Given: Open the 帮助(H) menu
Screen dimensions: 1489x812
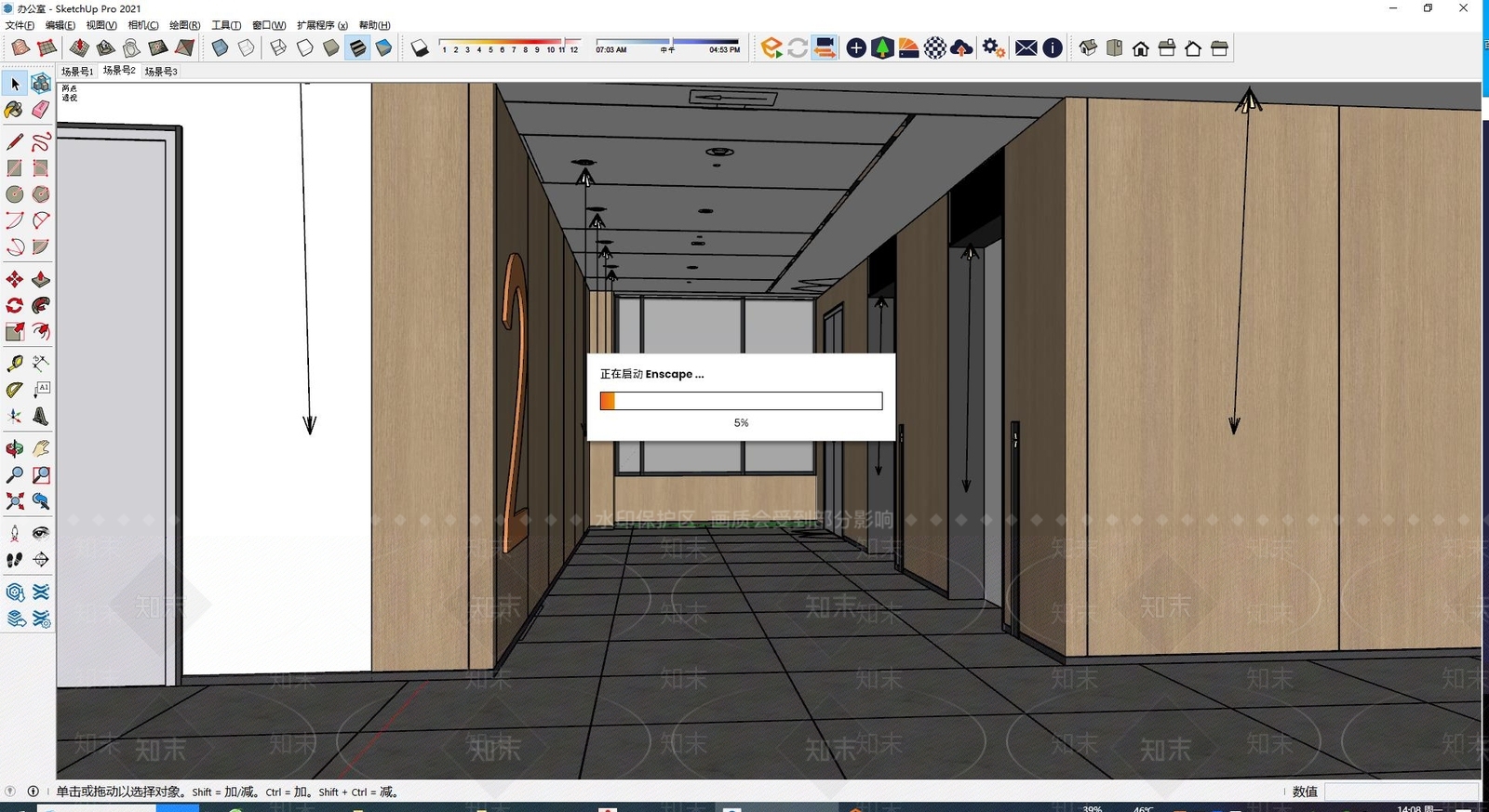Looking at the screenshot, I should (375, 25).
